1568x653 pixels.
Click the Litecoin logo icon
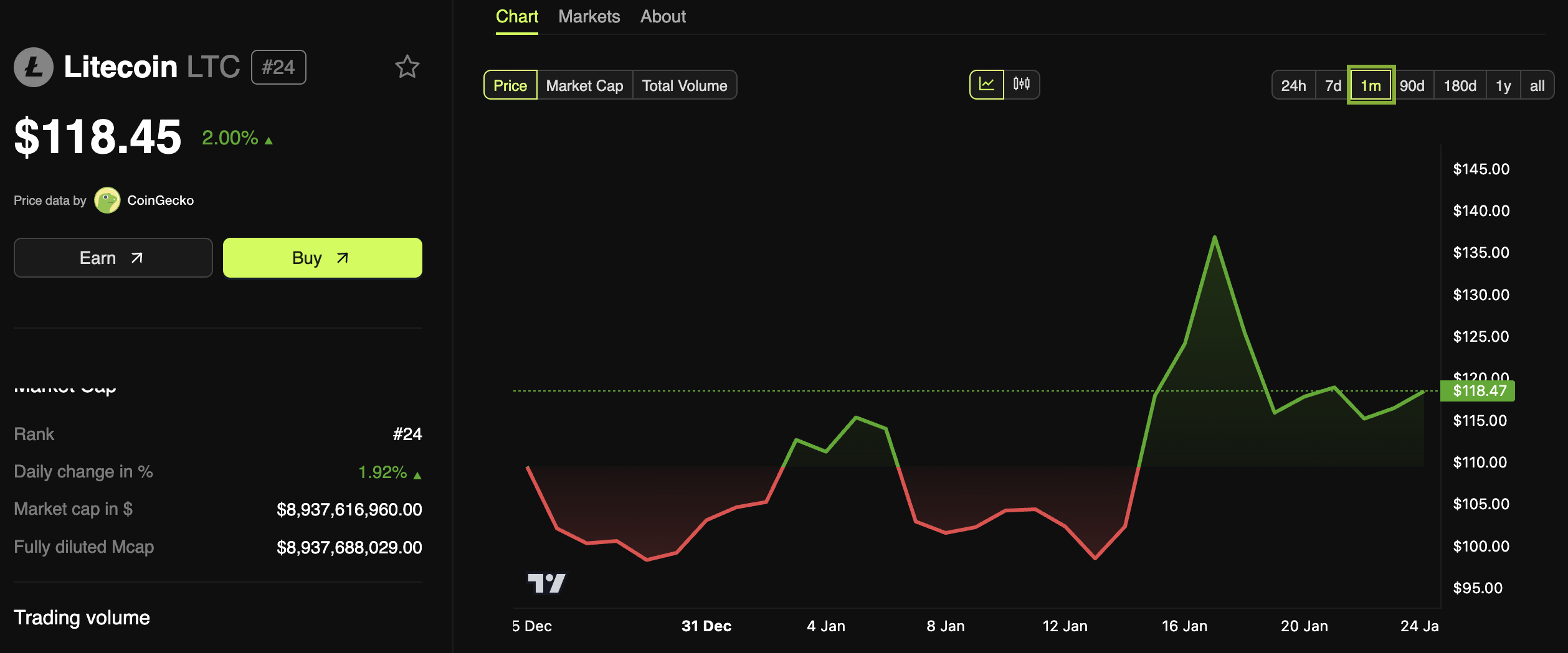[x=34, y=67]
